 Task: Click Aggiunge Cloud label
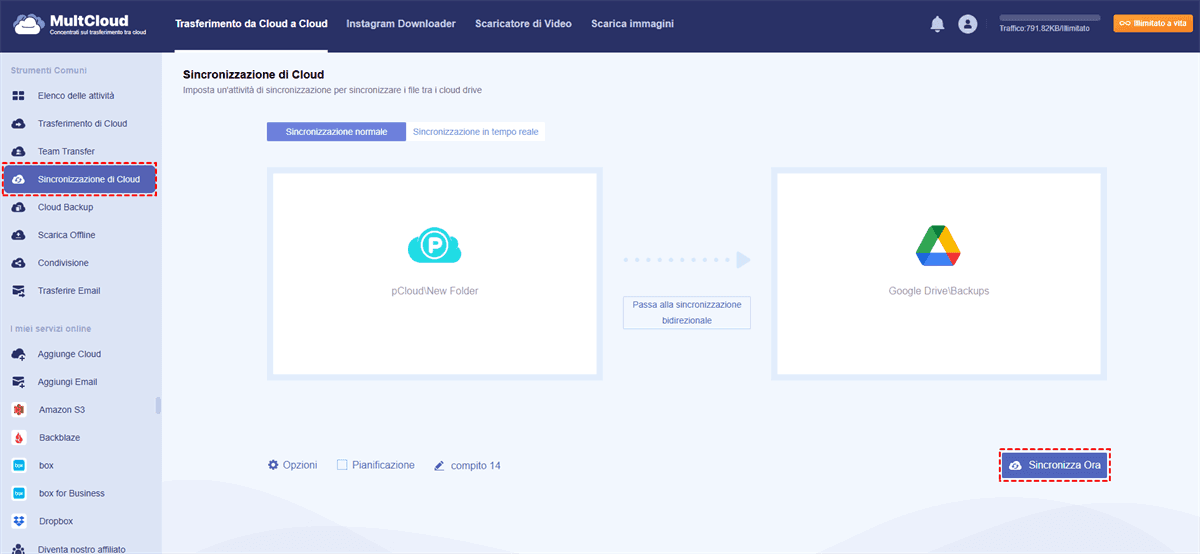point(69,354)
